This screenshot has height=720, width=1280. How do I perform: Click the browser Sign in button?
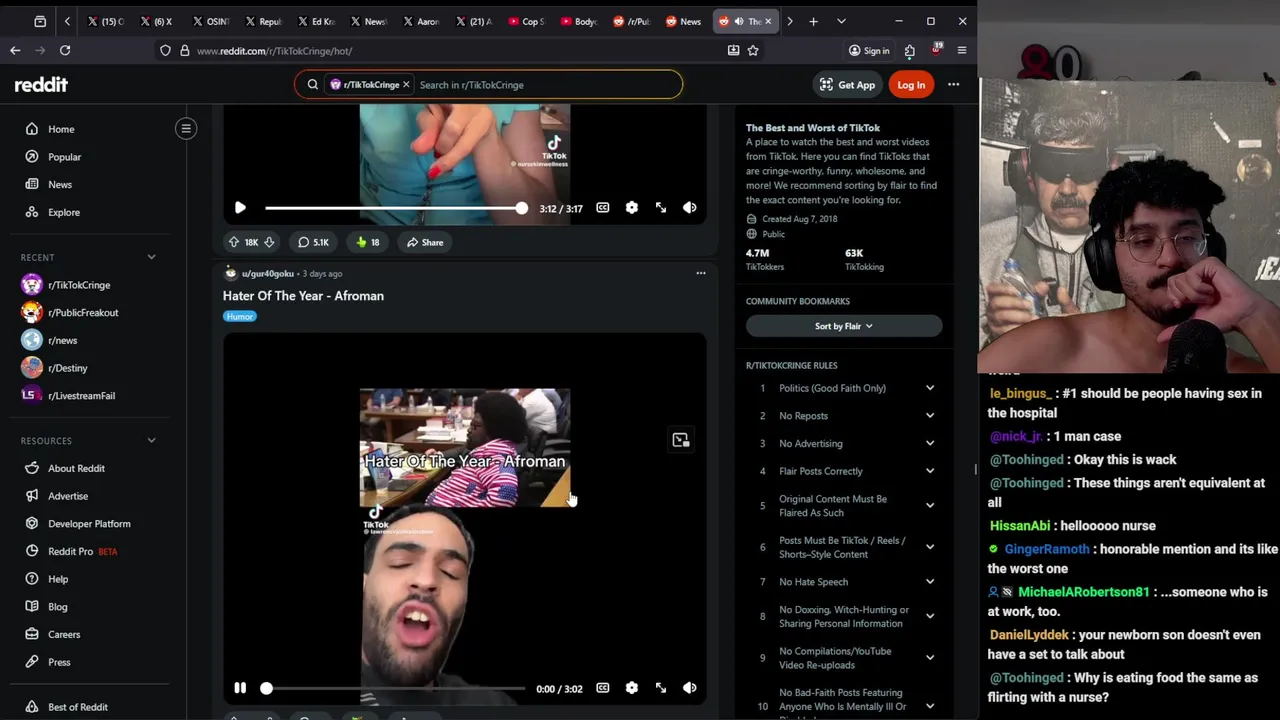(868, 50)
